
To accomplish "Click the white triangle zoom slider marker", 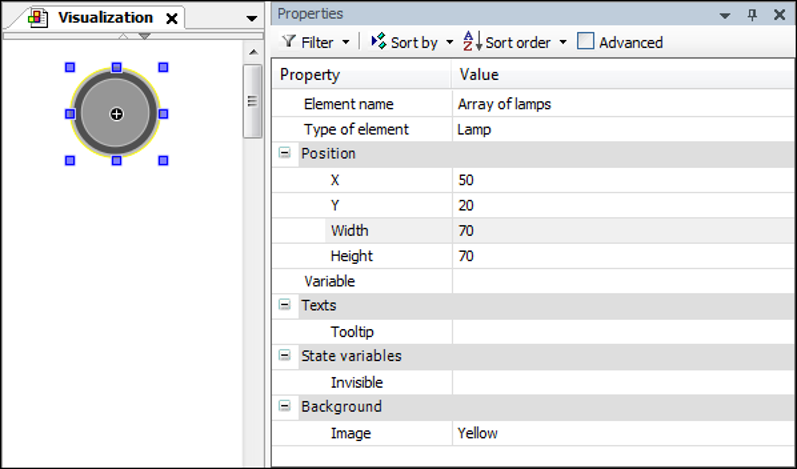I will point(123,36).
